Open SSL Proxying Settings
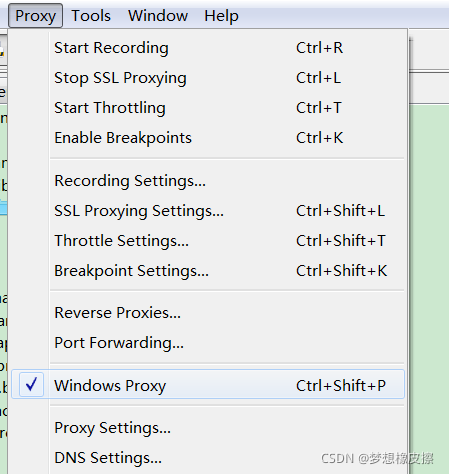Image resolution: width=449 pixels, height=474 pixels. pos(208,211)
